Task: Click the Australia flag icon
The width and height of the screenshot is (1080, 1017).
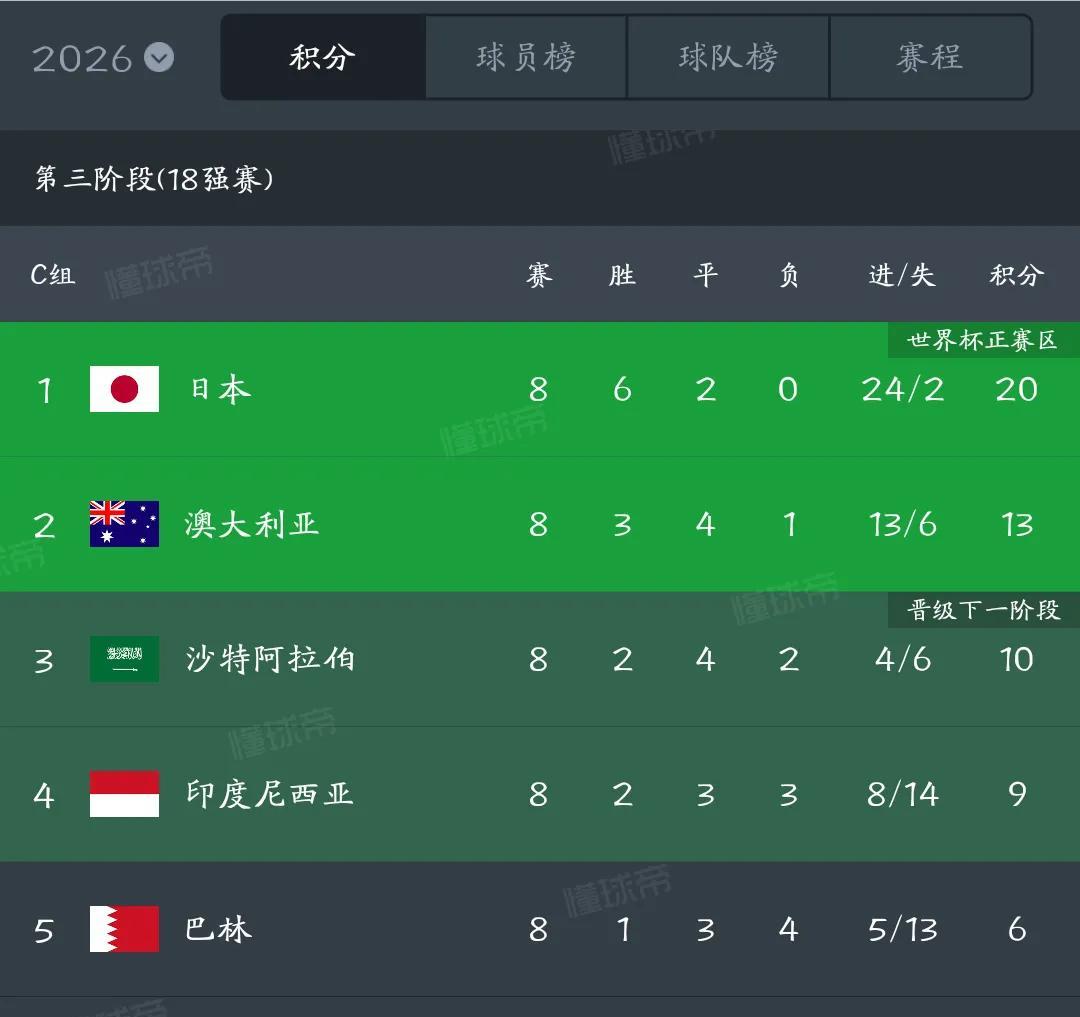Action: [x=124, y=524]
